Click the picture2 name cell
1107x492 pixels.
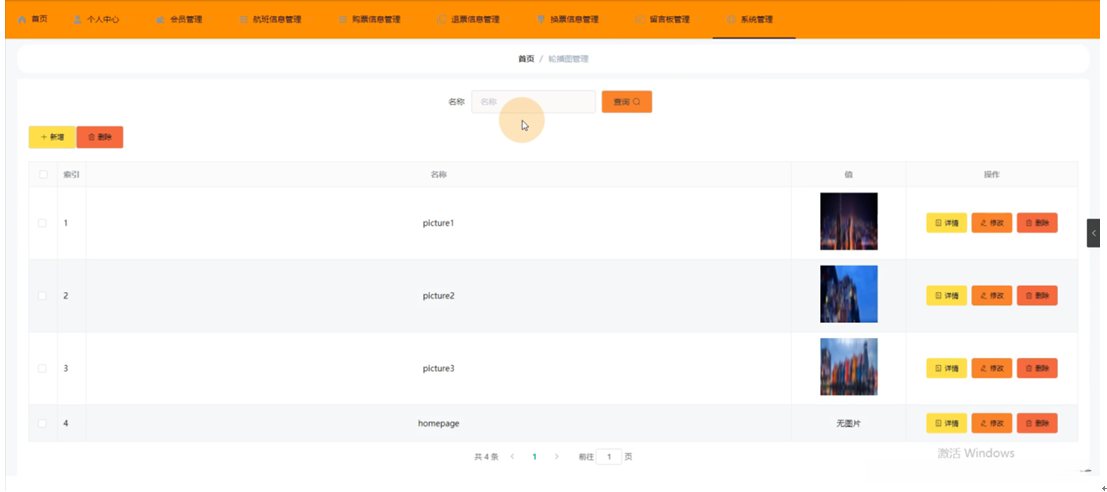tap(438, 296)
